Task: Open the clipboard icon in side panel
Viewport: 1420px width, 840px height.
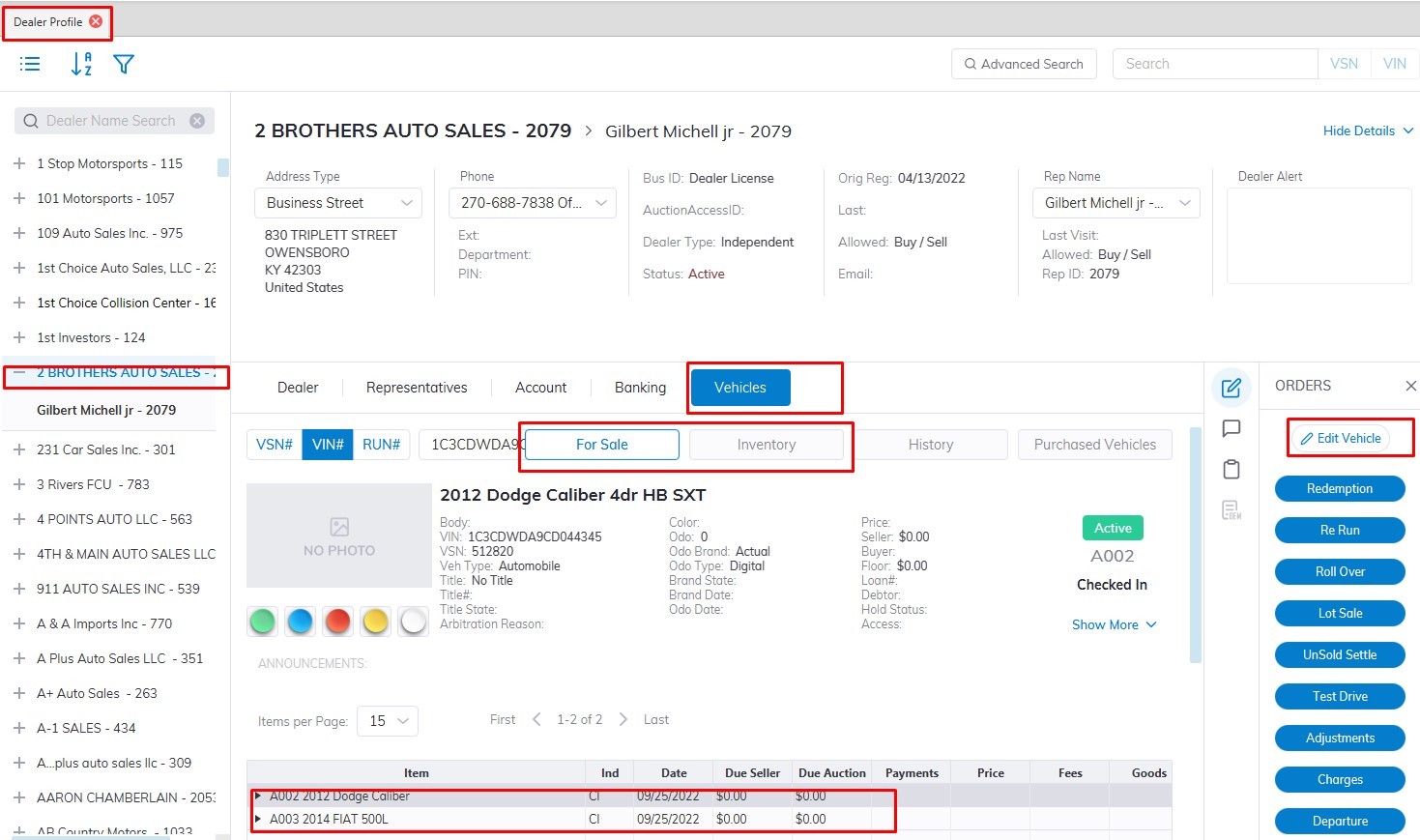Action: click(x=1232, y=470)
